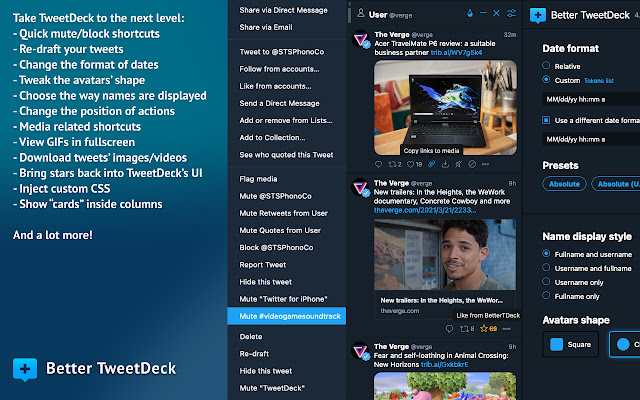Click the gold star like icon
This screenshot has height=400, width=640.
(484, 328)
